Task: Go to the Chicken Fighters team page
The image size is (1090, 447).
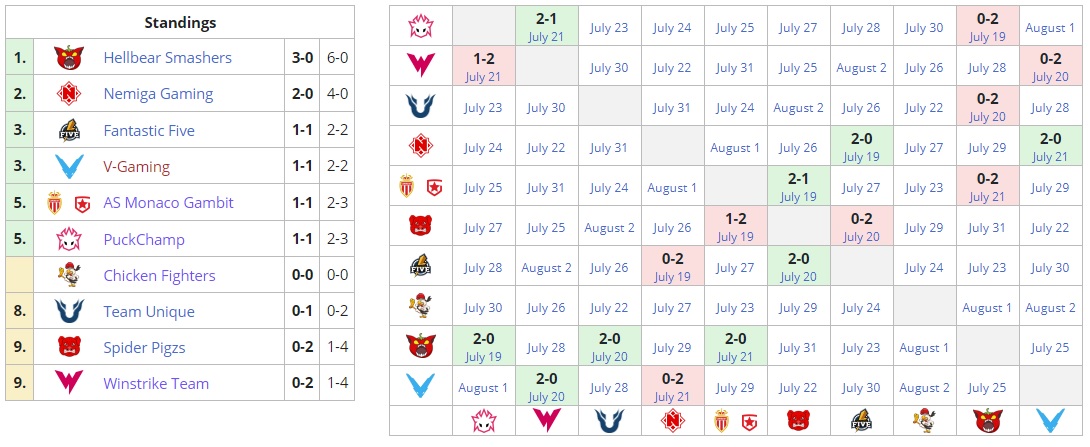Action: pyautogui.click(x=160, y=275)
